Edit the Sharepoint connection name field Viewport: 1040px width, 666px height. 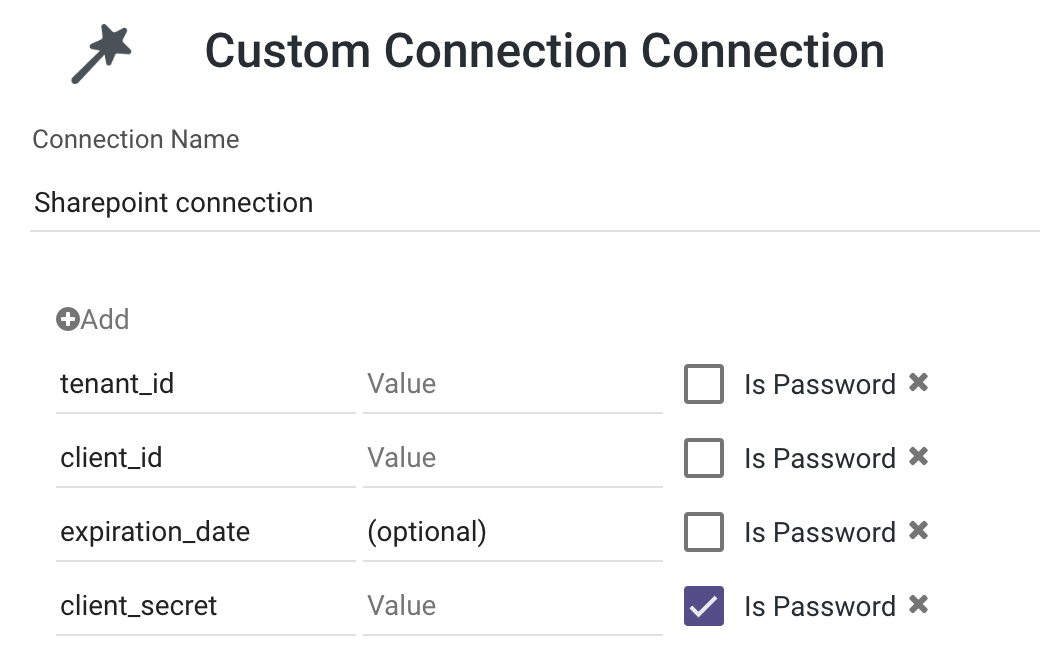click(x=535, y=203)
